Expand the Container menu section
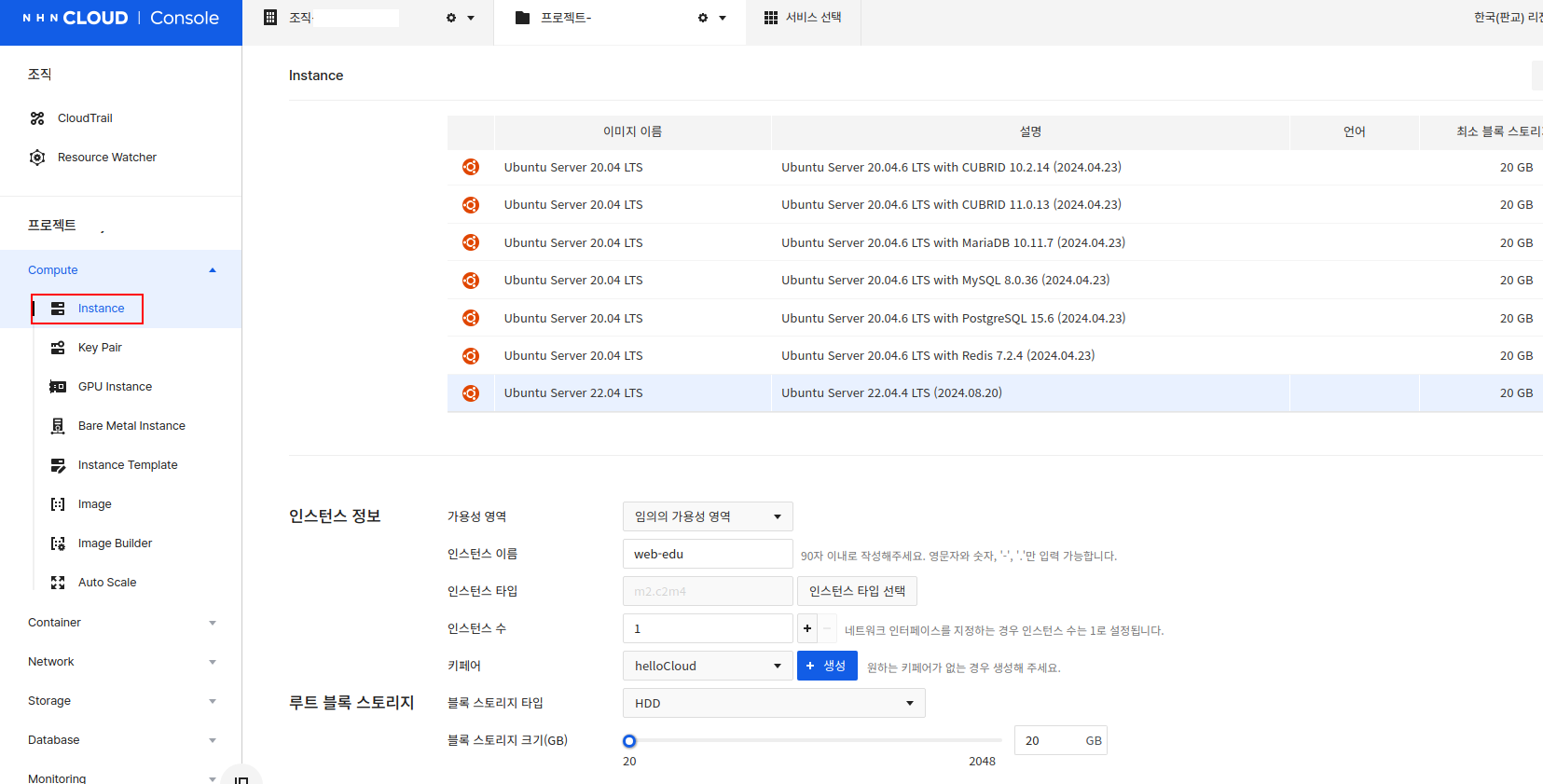Screen dimensions: 1543x784 click(213, 623)
